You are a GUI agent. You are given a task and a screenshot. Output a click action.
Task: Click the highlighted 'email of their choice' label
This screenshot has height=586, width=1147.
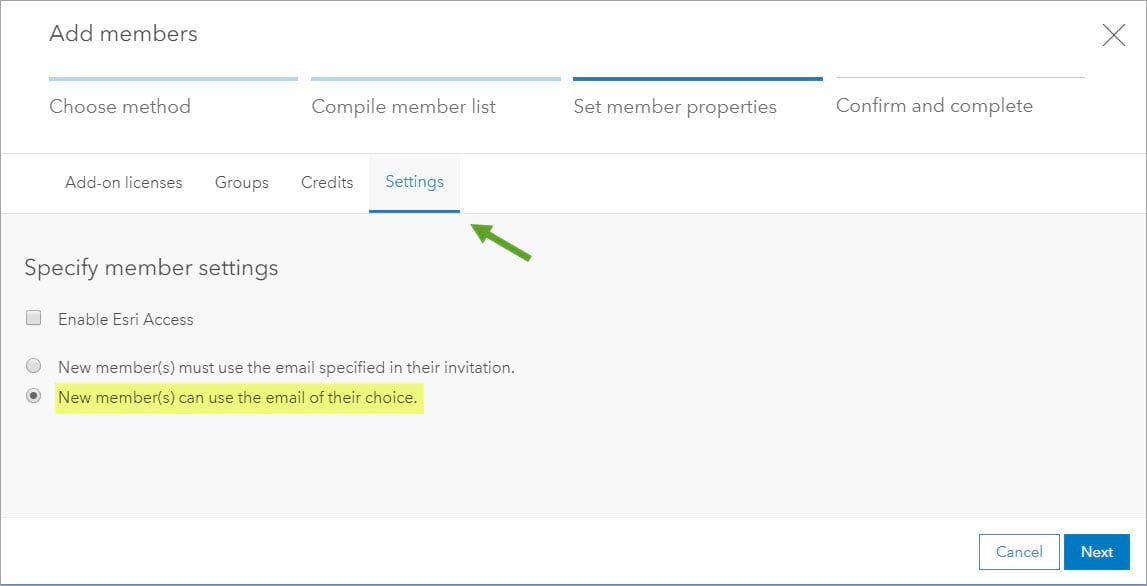[x=238, y=399]
